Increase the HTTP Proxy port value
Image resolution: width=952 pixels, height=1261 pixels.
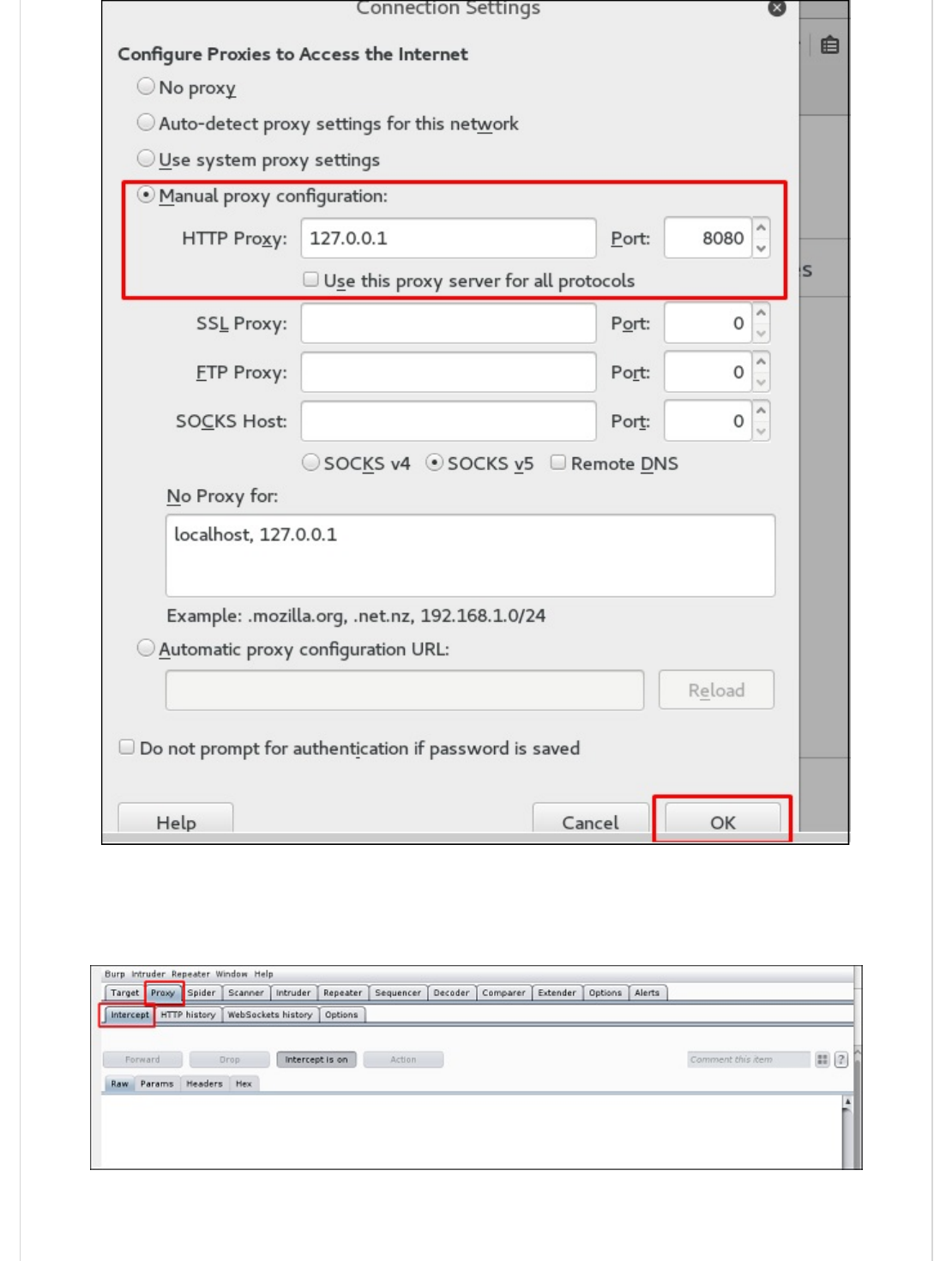761,228
